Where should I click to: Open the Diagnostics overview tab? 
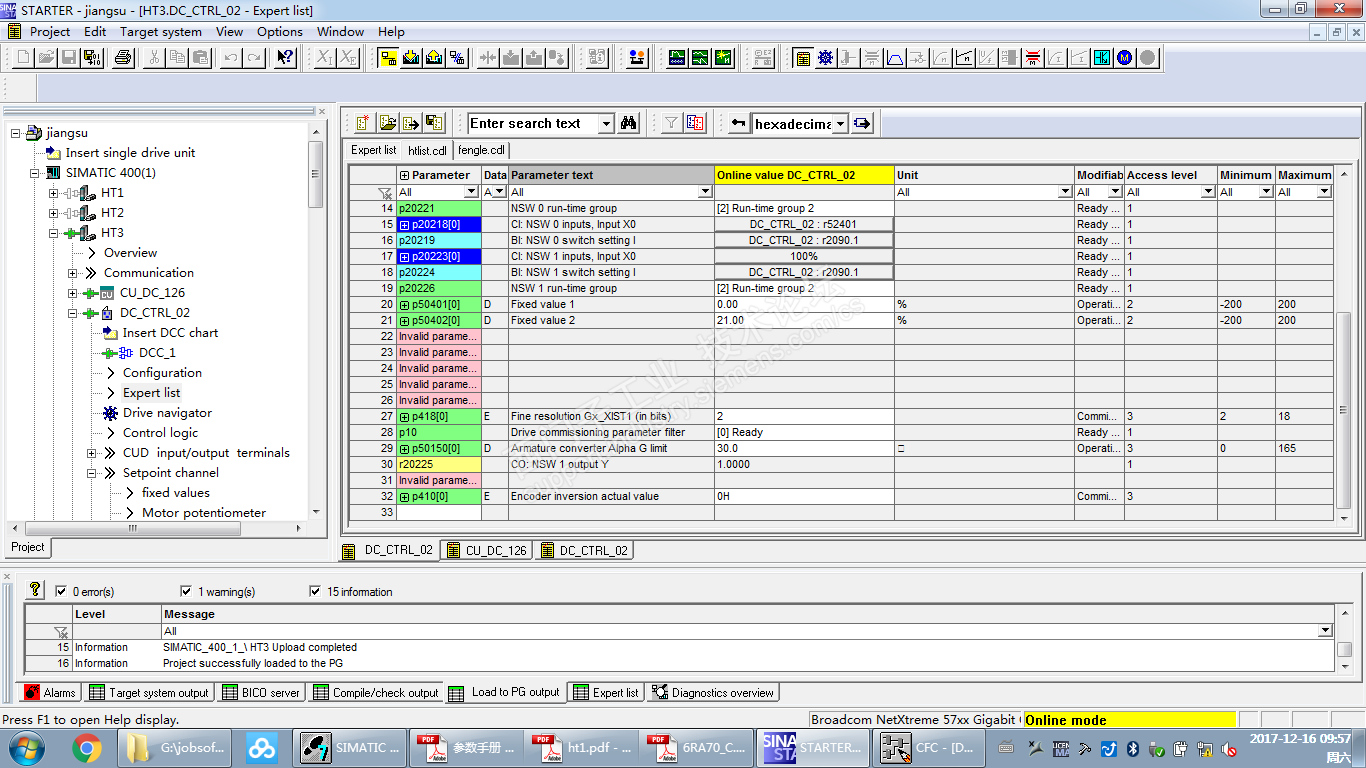point(712,692)
